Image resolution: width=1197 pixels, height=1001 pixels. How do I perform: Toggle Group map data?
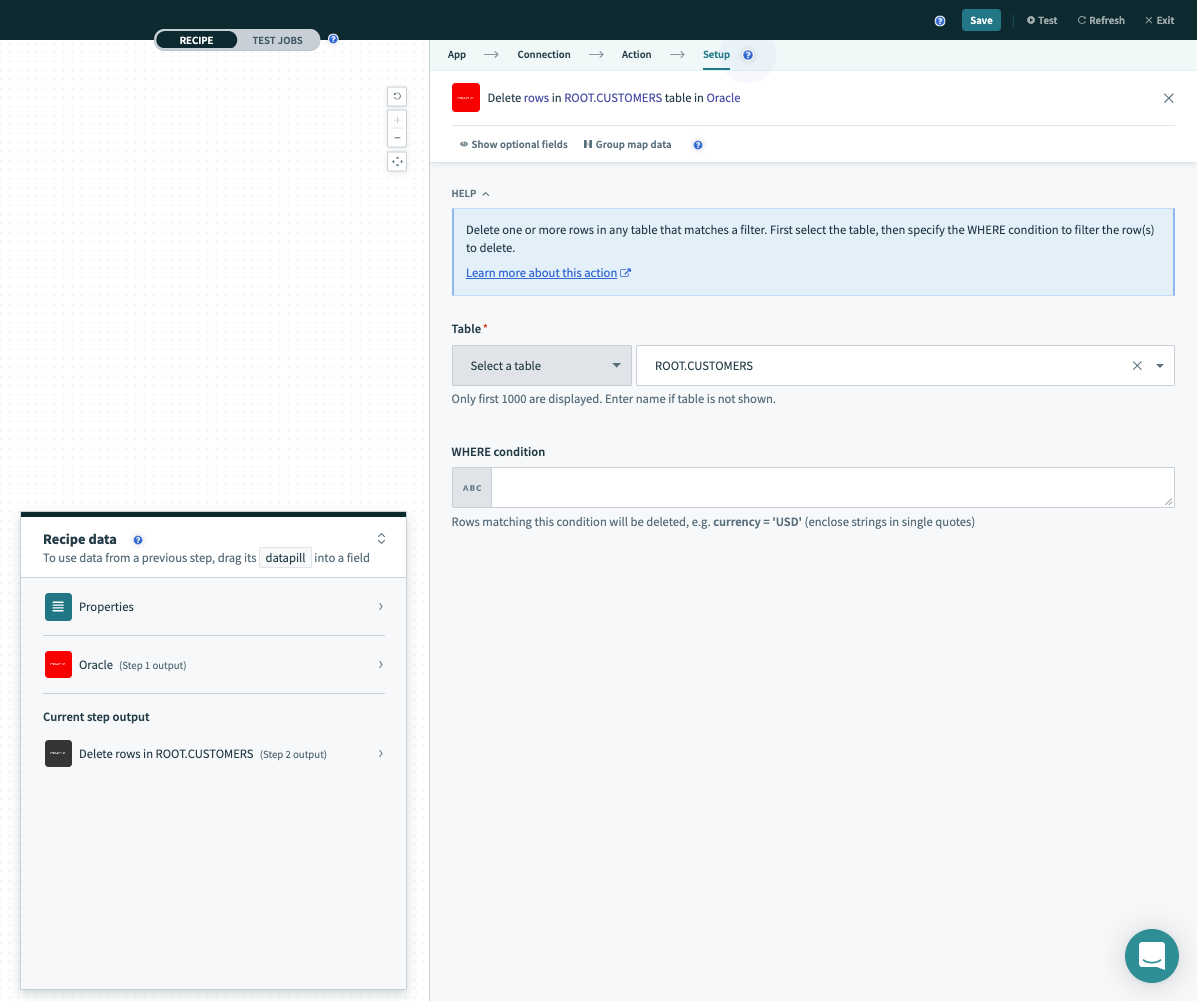(x=628, y=145)
